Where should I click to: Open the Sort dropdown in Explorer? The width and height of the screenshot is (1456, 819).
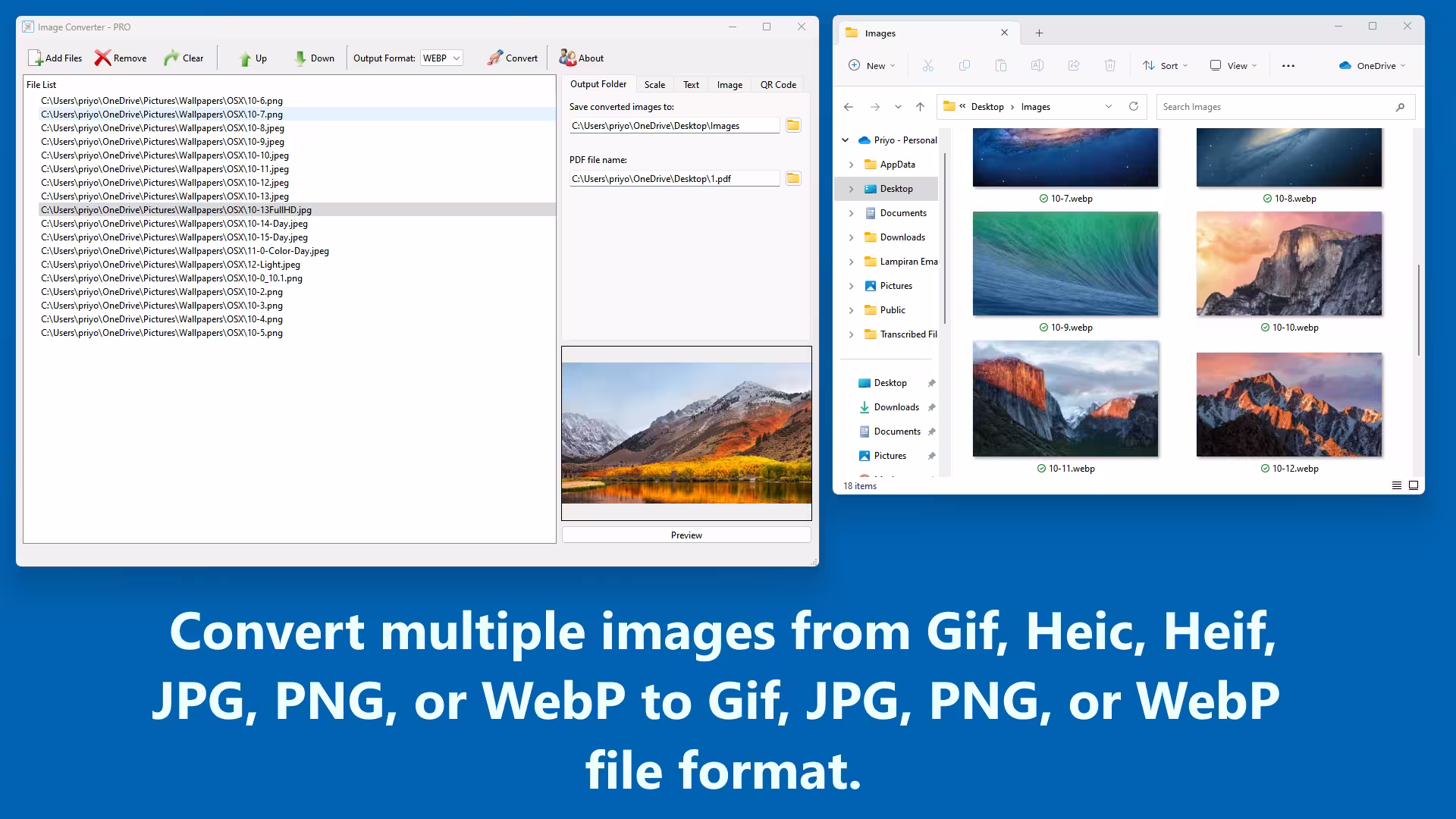tap(1166, 65)
